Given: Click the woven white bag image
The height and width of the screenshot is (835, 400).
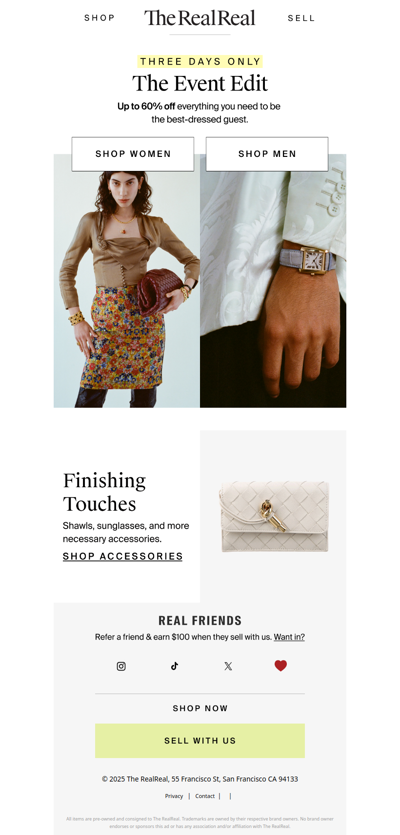Looking at the screenshot, I should pos(274,516).
